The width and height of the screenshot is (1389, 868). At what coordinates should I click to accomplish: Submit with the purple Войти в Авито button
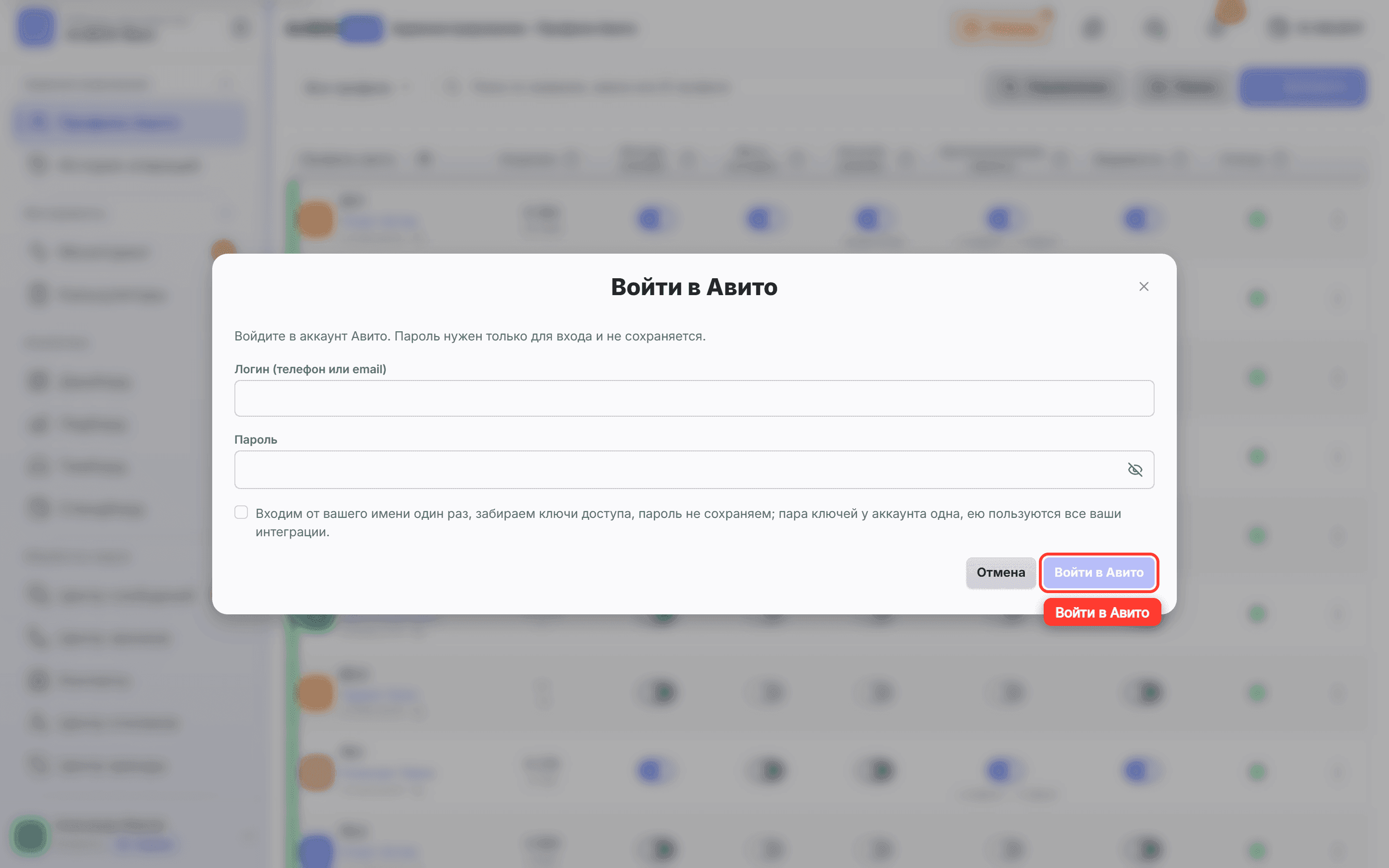(1099, 572)
